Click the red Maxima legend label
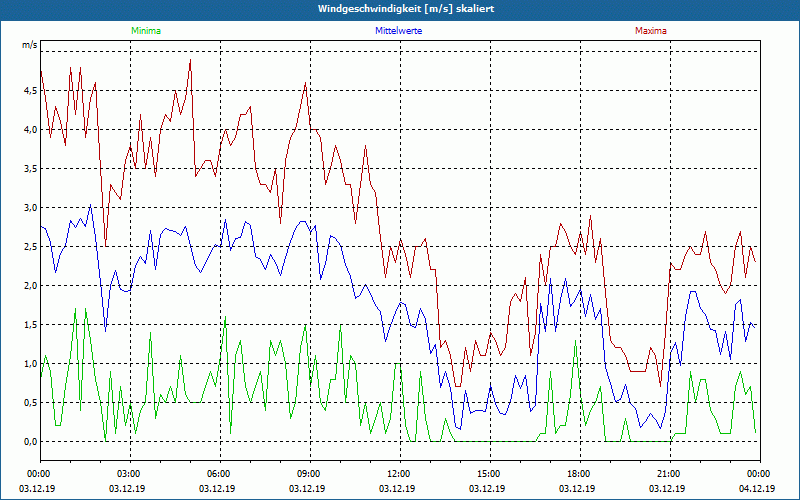The image size is (800, 500). point(651,31)
